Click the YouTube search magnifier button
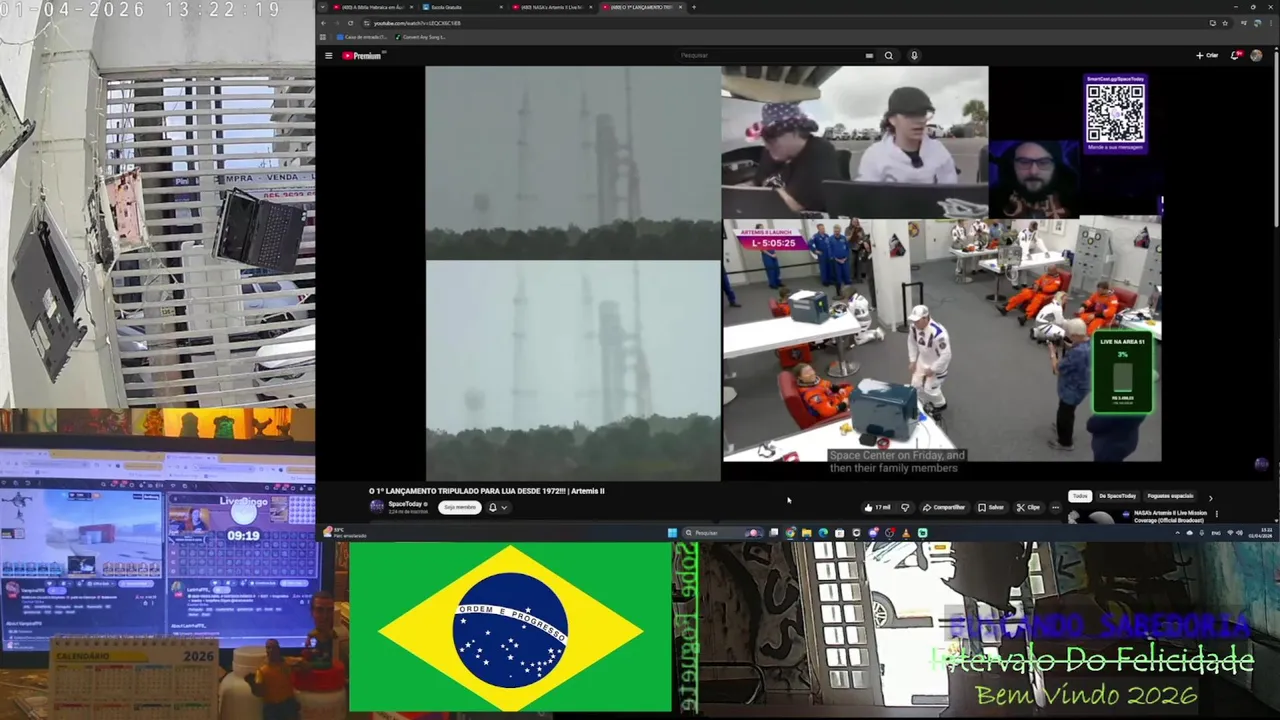 pyautogui.click(x=888, y=56)
